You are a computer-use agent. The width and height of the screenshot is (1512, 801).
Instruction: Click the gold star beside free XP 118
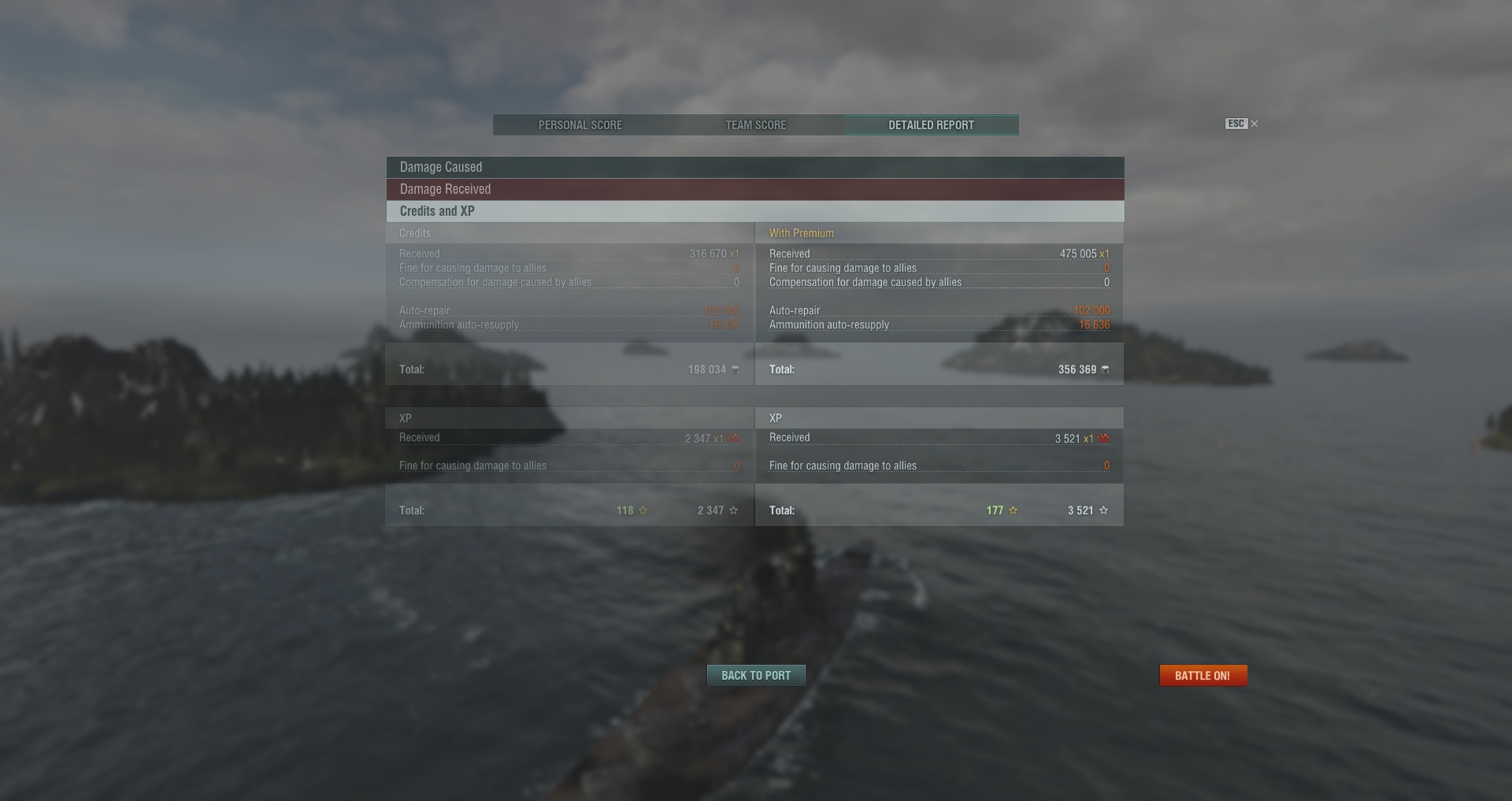643,510
